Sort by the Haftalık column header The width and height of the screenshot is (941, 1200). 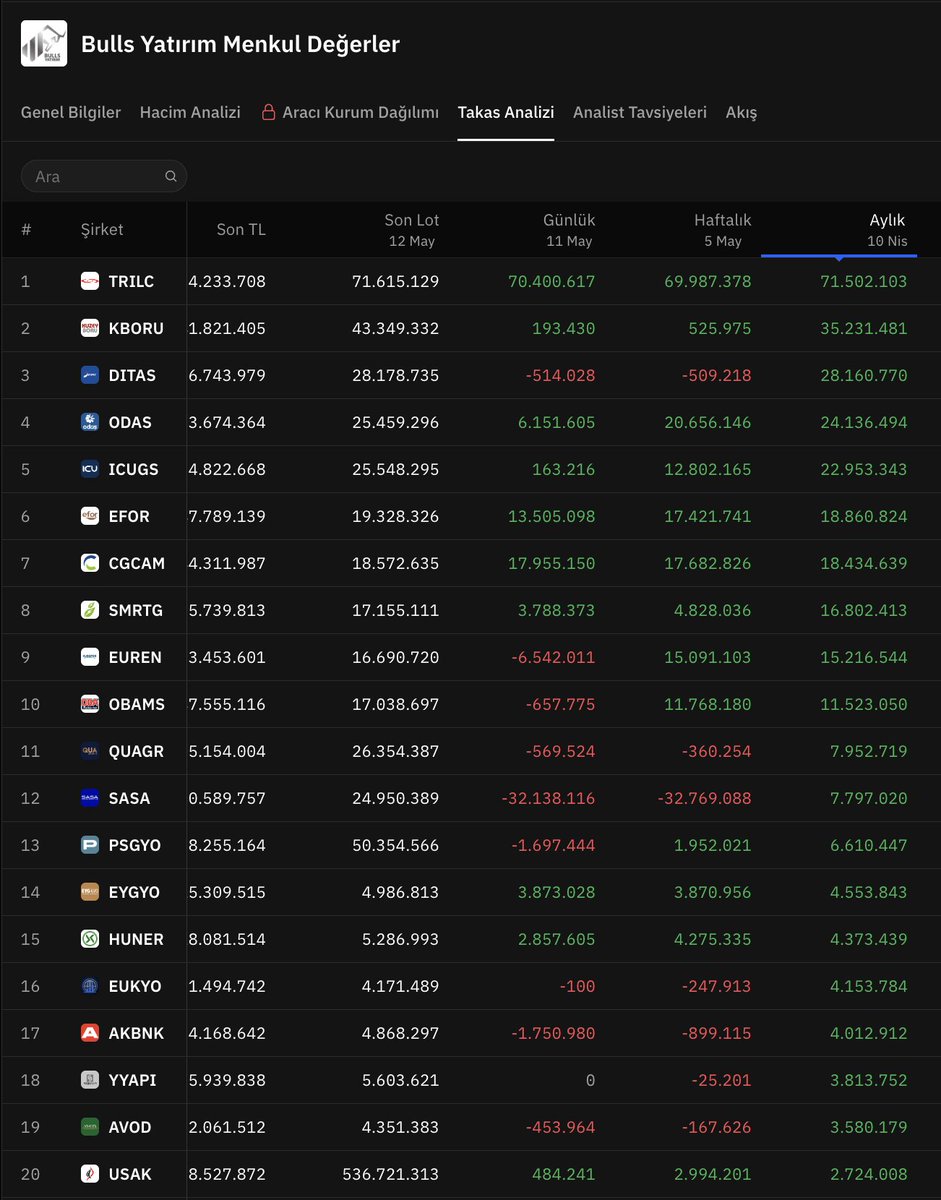pos(723,229)
